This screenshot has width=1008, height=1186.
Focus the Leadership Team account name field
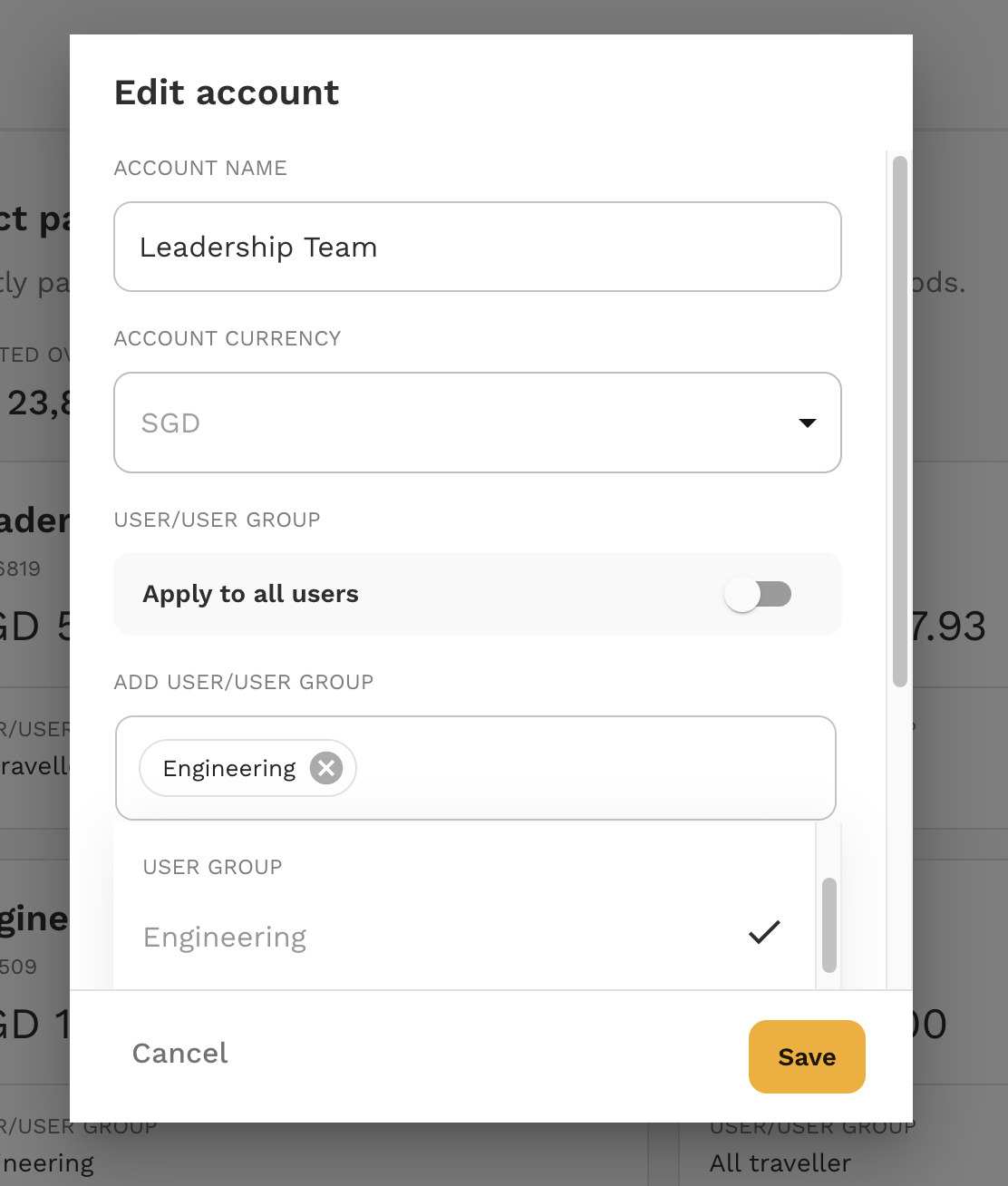(478, 247)
